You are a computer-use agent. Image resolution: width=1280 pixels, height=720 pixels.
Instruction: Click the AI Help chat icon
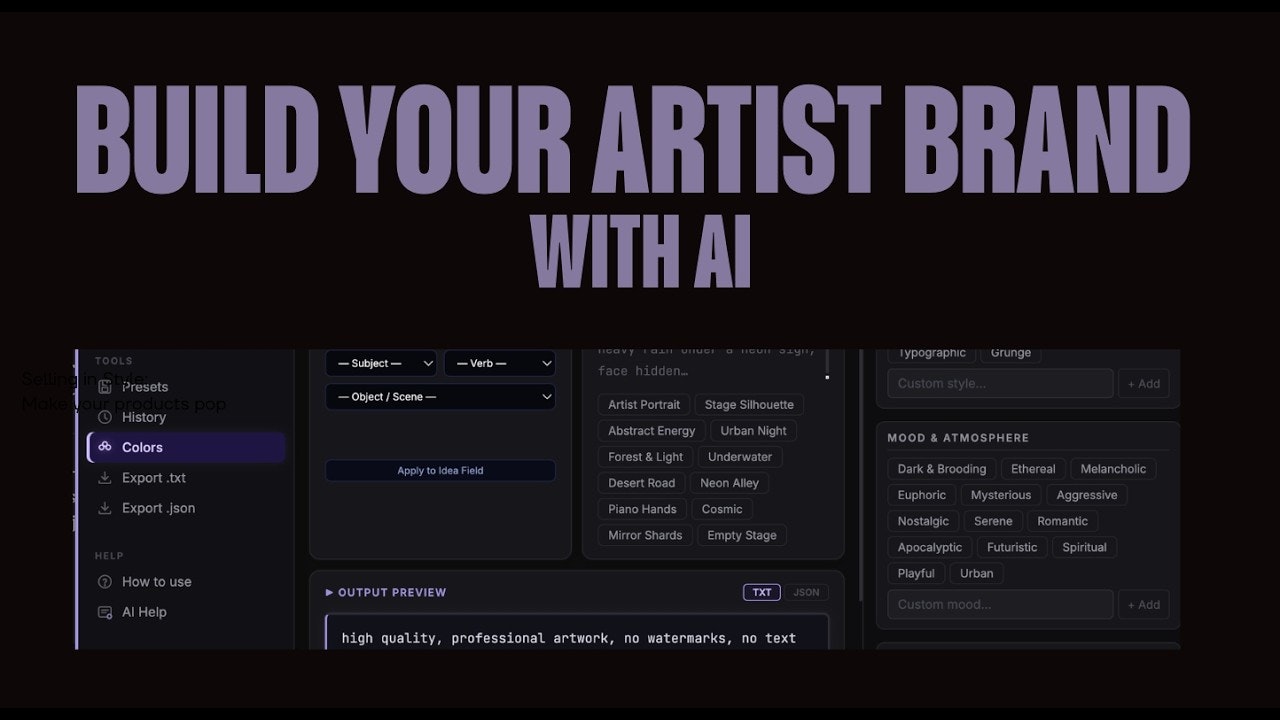(x=106, y=612)
